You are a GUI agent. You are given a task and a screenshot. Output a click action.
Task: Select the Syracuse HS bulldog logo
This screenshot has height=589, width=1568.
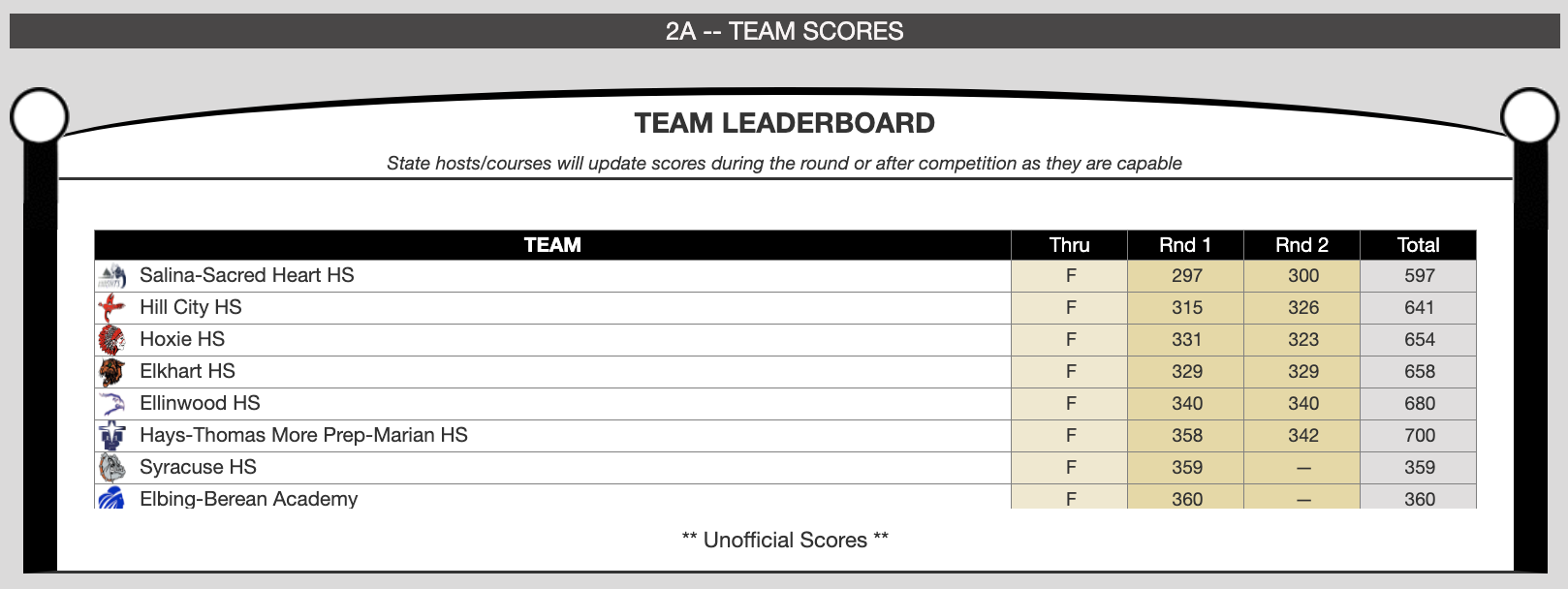(x=112, y=468)
